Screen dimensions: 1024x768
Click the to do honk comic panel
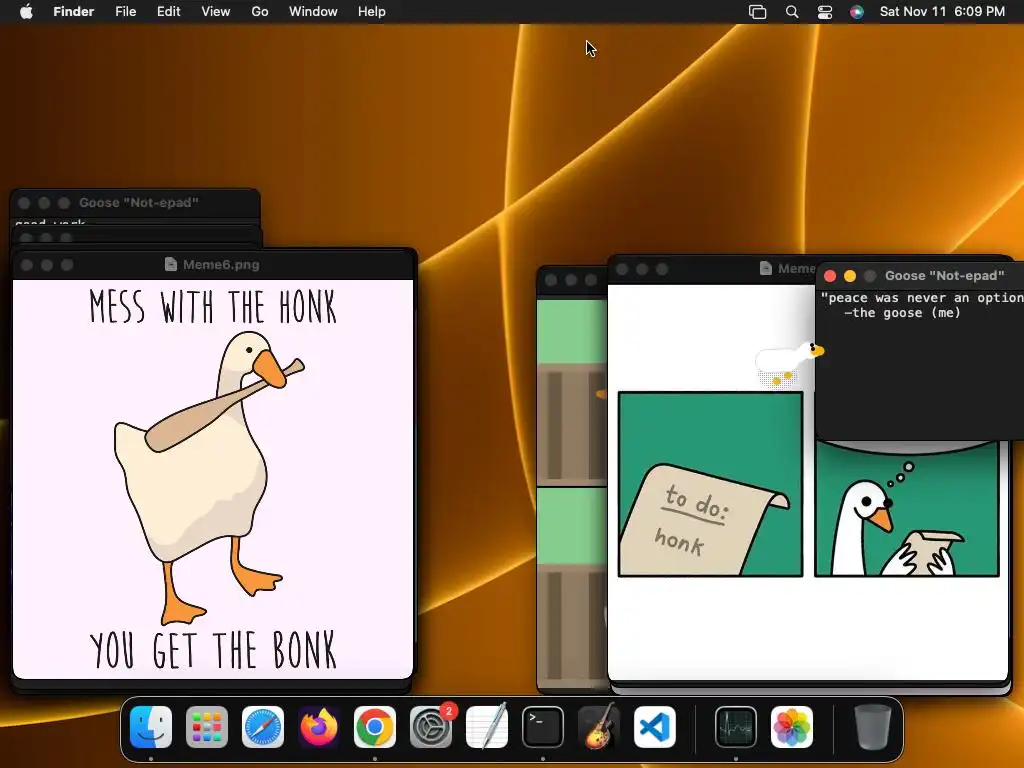point(711,485)
